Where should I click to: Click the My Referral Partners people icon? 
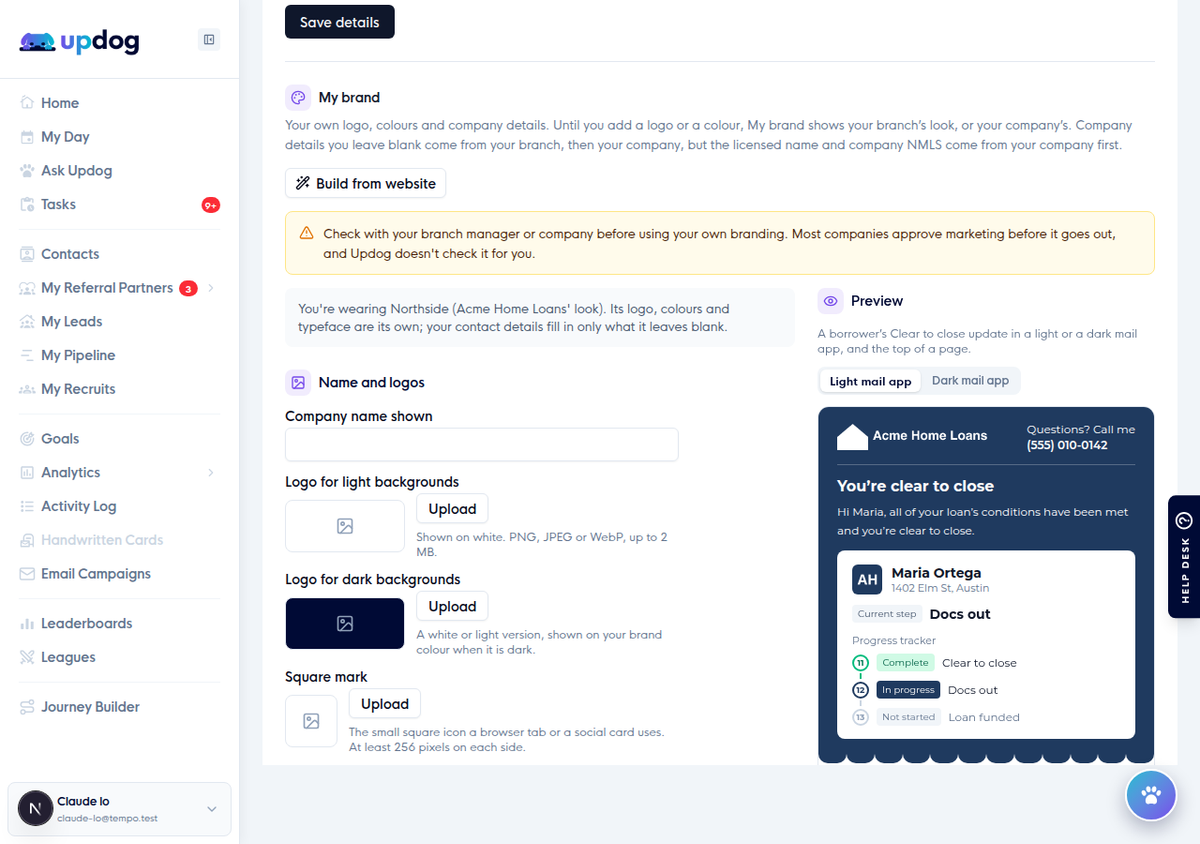pos(27,288)
